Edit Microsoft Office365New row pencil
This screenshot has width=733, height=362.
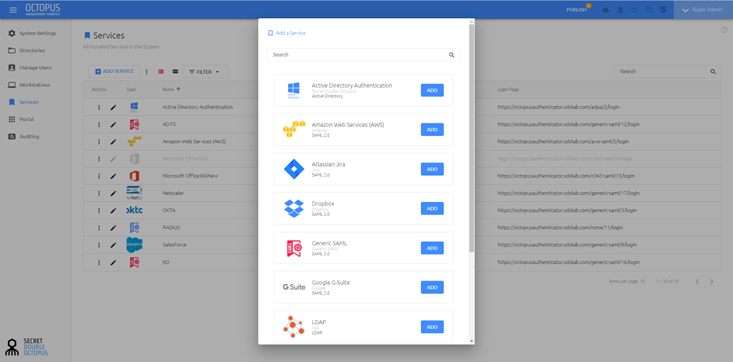pyautogui.click(x=113, y=176)
